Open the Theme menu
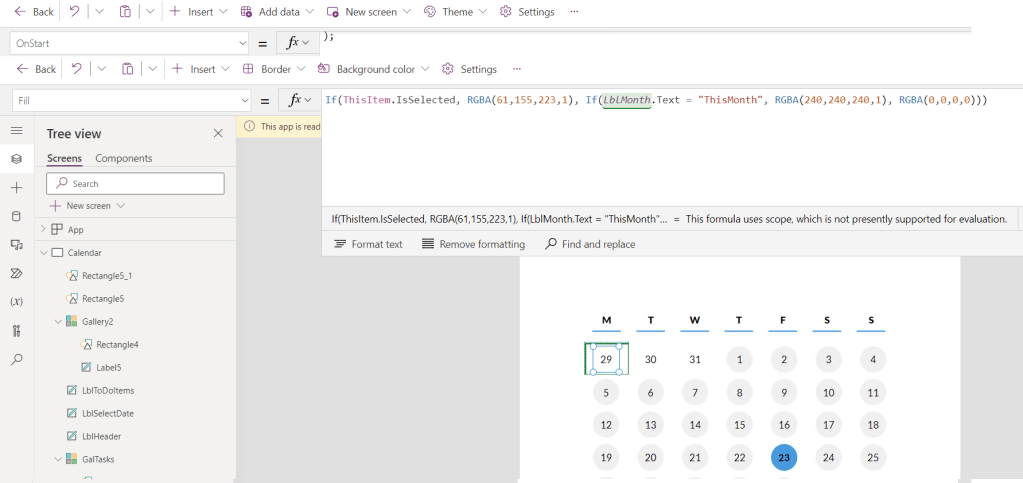The width and height of the screenshot is (1023, 483). [456, 12]
